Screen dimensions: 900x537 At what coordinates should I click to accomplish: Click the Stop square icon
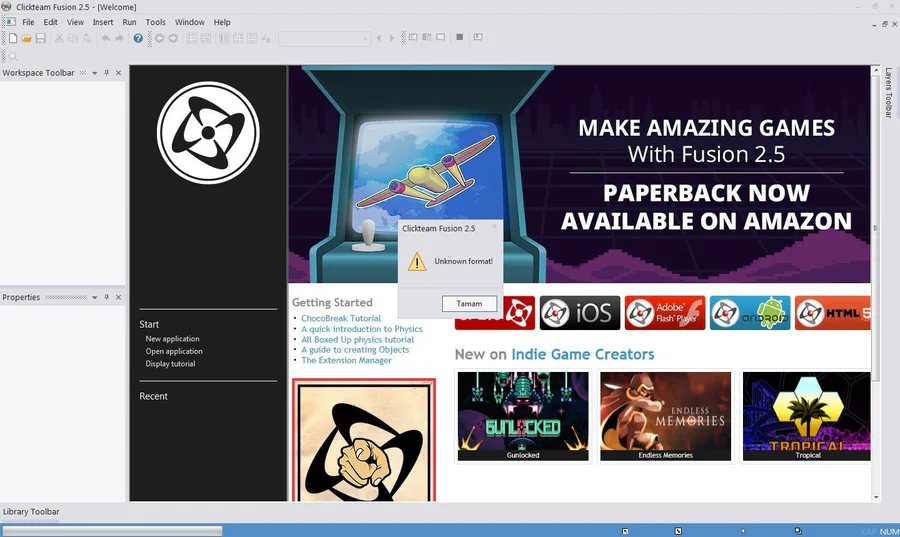tap(459, 37)
